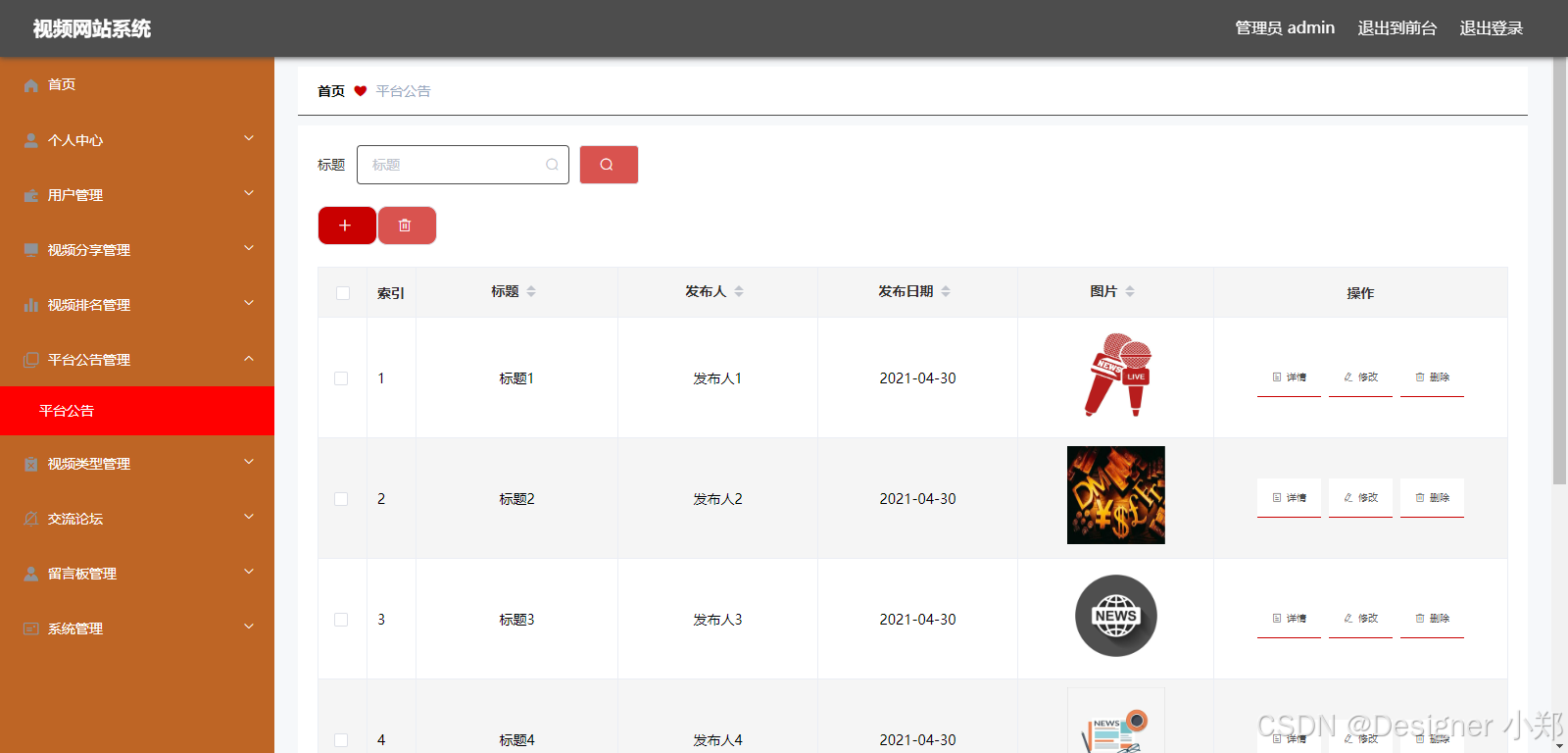Click the person icon beside 个人中心

tap(31, 140)
